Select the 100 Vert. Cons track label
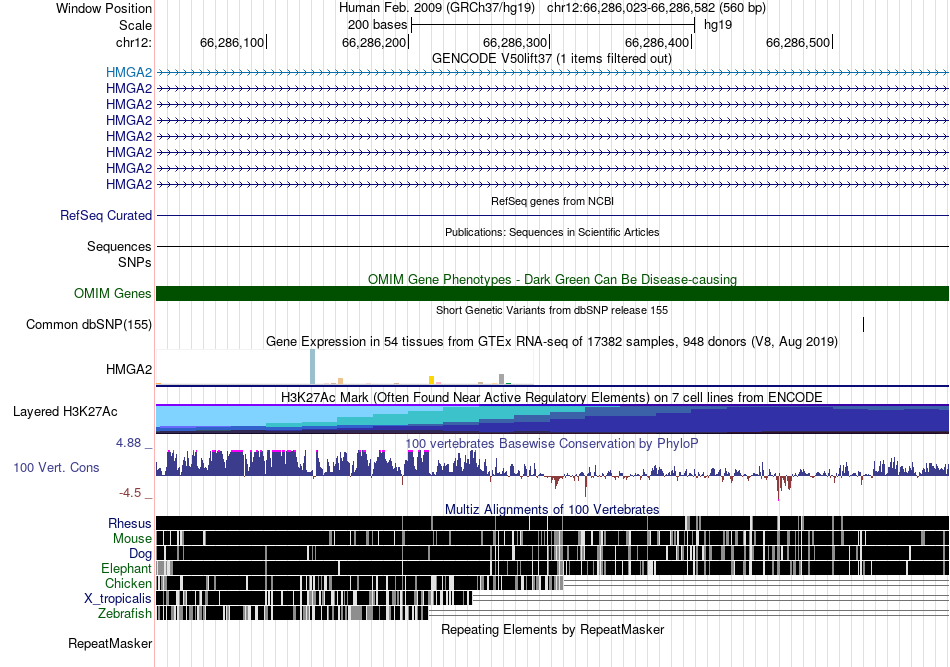The image size is (950, 667). pos(56,468)
